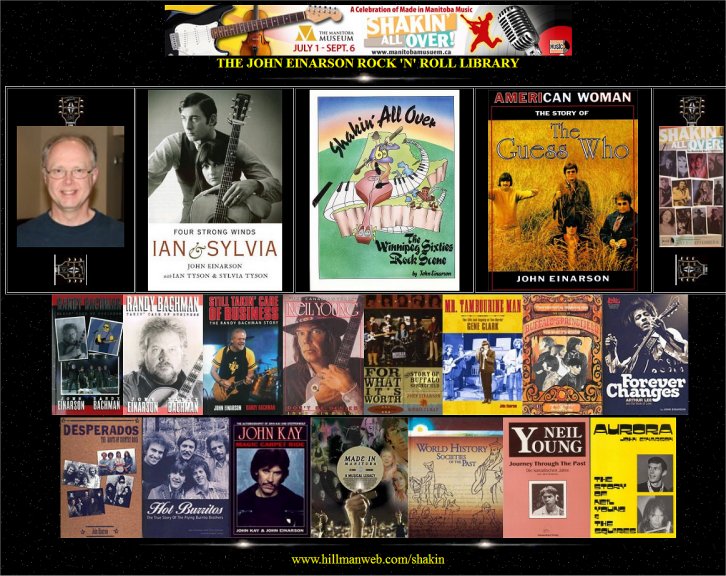
Task: Click the red jumping guitarist silhouette in banner
Action: [479, 31]
